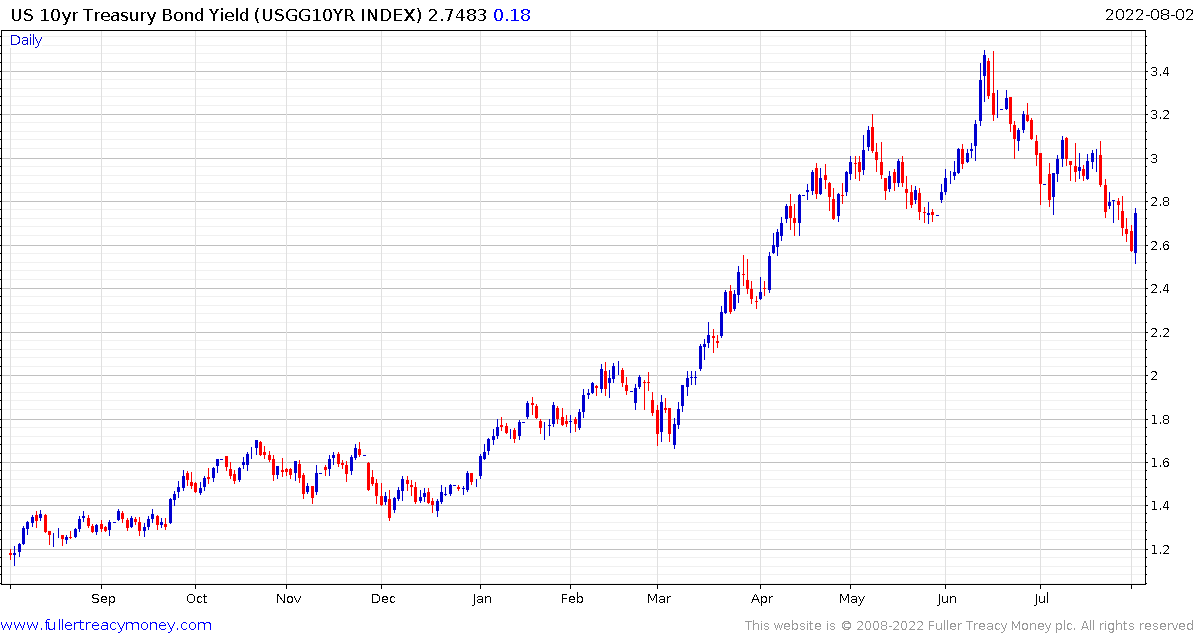Screen dimensions: 1195x640
Task: Click the www.fullertreacymoney.com link
Action: [x=107, y=626]
